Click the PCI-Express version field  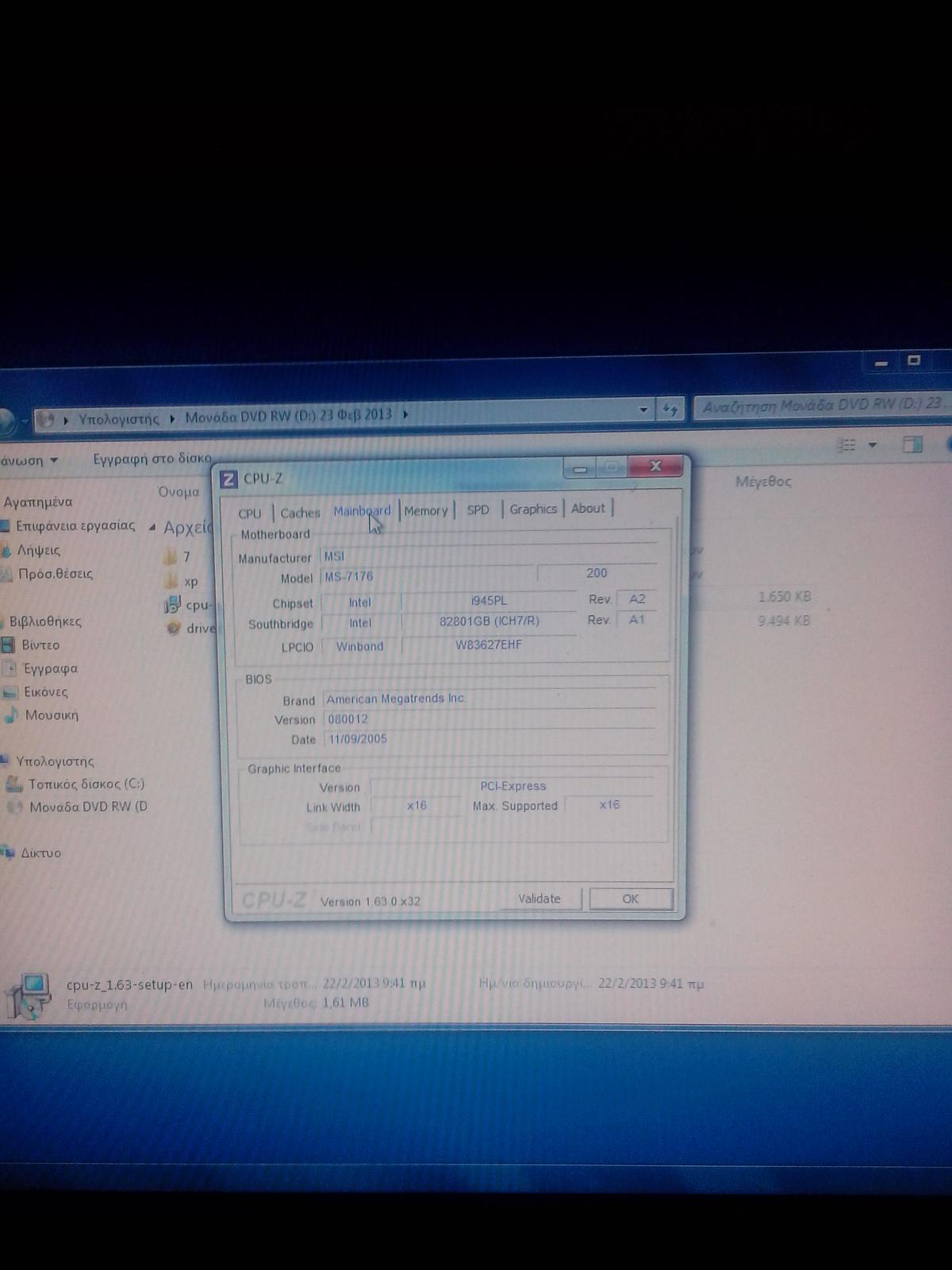click(x=512, y=786)
